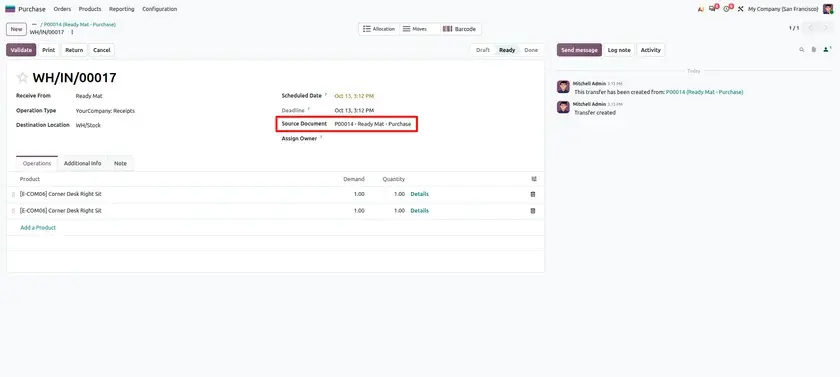Open the Products menu

[x=90, y=9]
